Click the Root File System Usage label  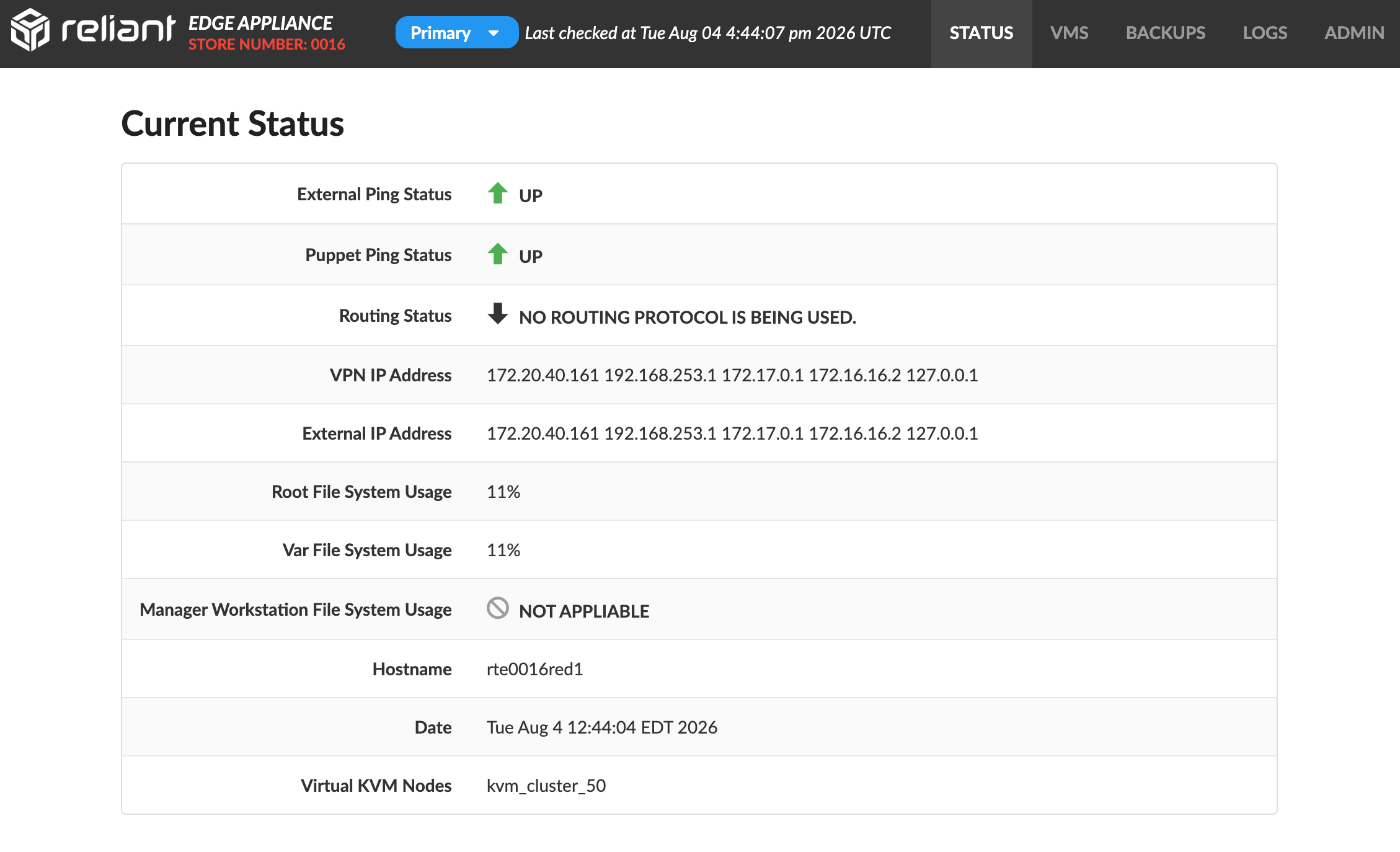pyautogui.click(x=361, y=492)
